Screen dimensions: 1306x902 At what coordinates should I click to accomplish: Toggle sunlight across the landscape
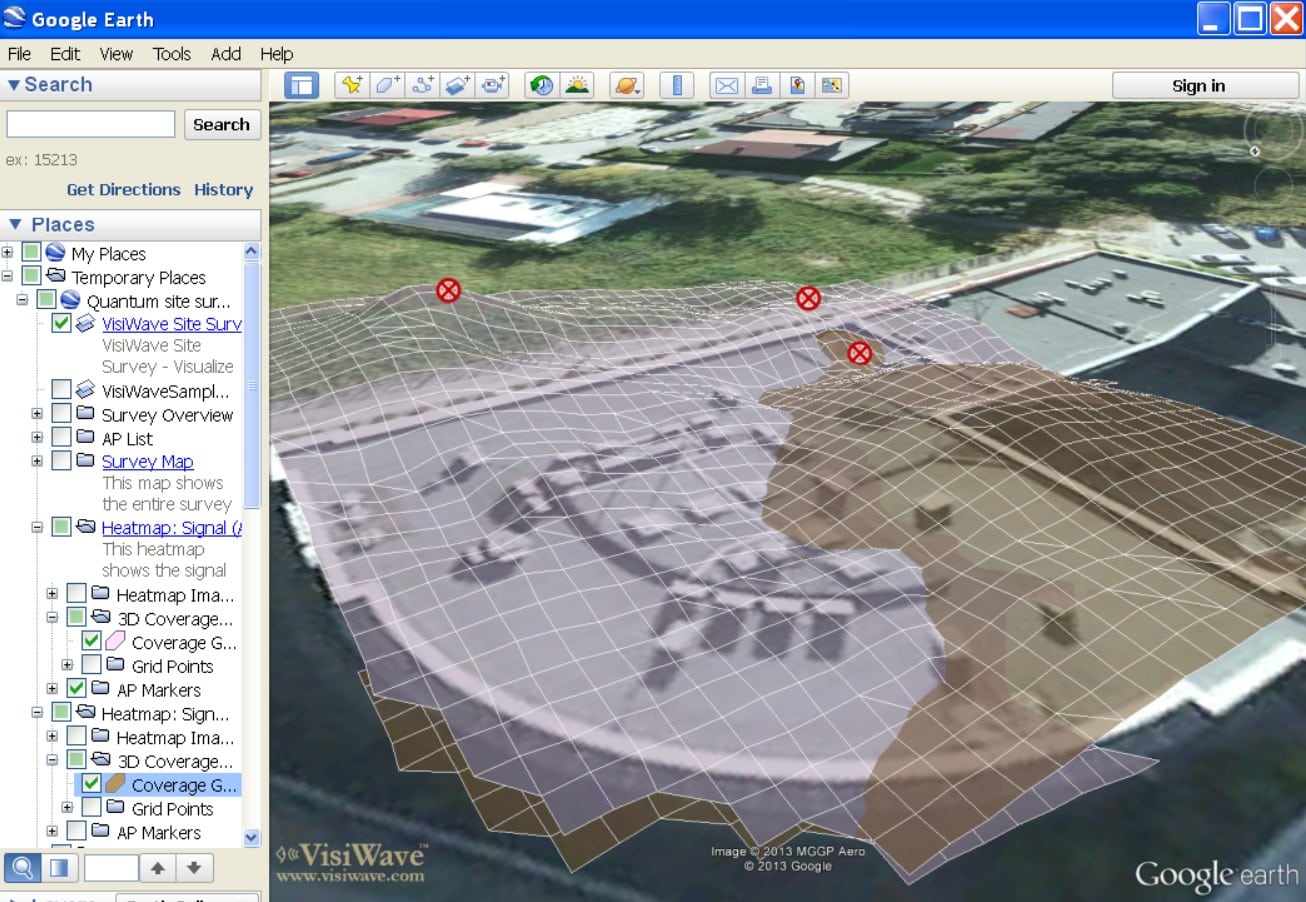[577, 85]
